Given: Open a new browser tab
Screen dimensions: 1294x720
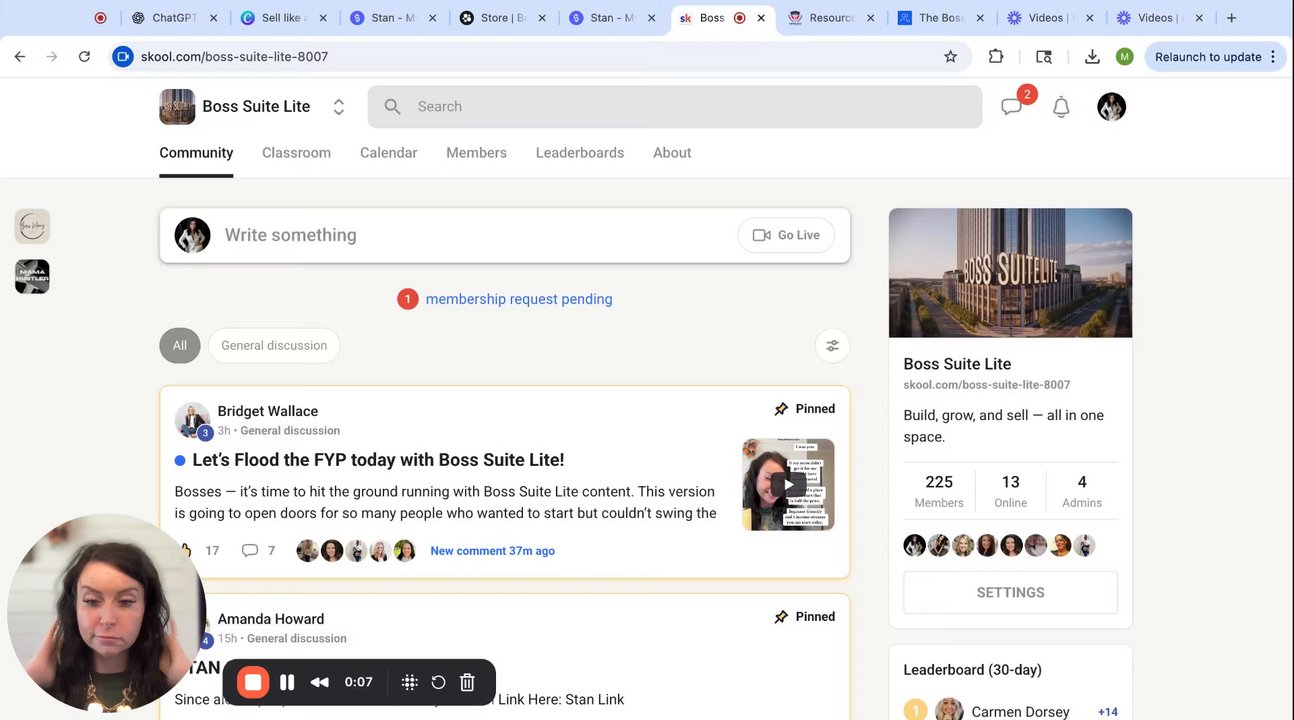Looking at the screenshot, I should tap(1231, 18).
